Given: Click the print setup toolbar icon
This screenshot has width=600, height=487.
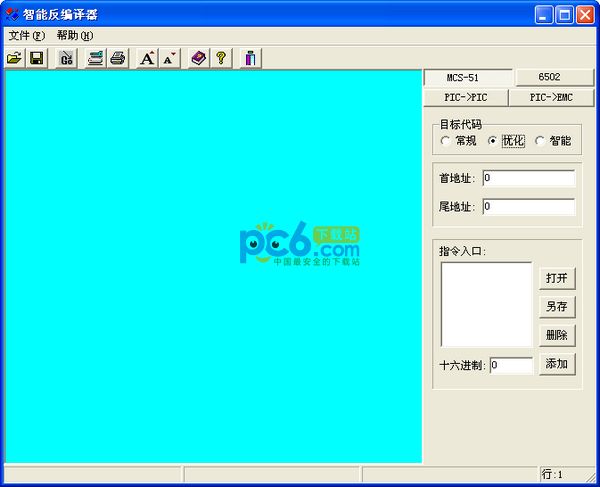Looking at the screenshot, I should [x=95, y=59].
